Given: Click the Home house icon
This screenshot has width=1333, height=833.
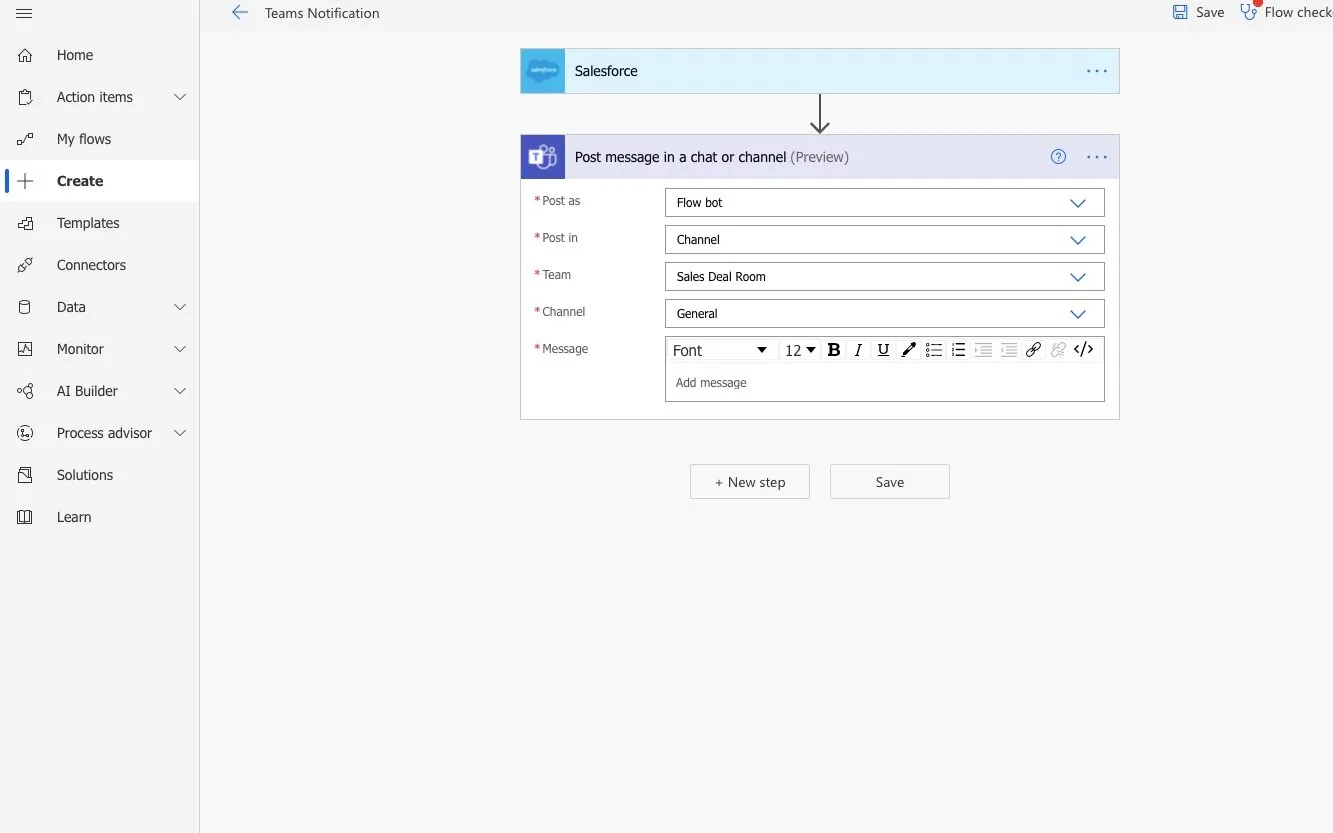Looking at the screenshot, I should [25, 55].
